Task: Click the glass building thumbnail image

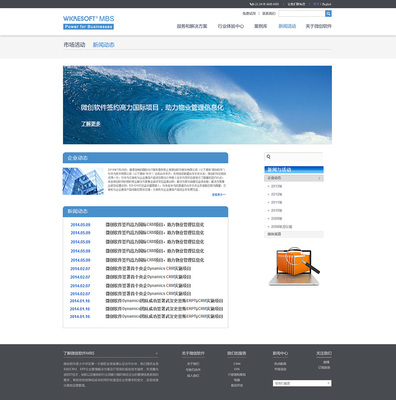Action: [x=83, y=181]
